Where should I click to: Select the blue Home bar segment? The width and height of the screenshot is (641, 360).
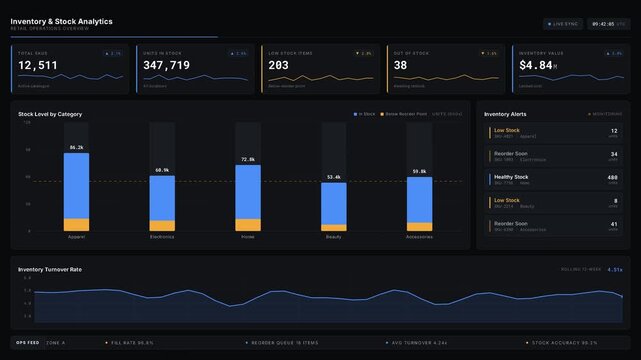coord(248,192)
